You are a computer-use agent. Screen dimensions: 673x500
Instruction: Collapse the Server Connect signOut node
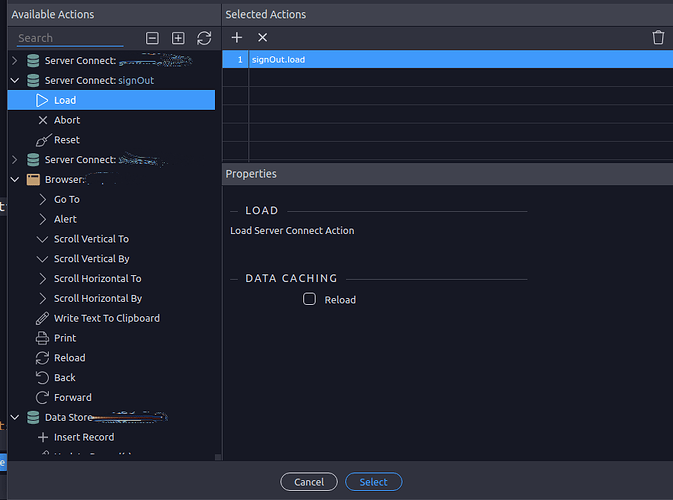click(15, 80)
